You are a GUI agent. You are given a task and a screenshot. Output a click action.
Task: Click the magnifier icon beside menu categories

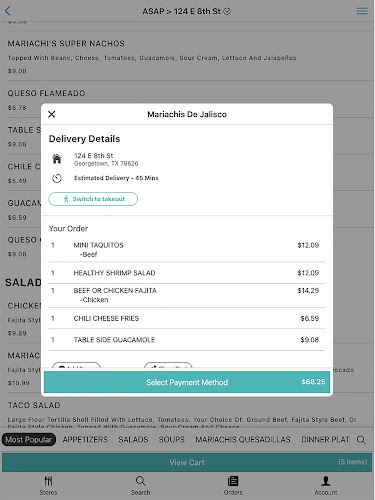click(361, 440)
